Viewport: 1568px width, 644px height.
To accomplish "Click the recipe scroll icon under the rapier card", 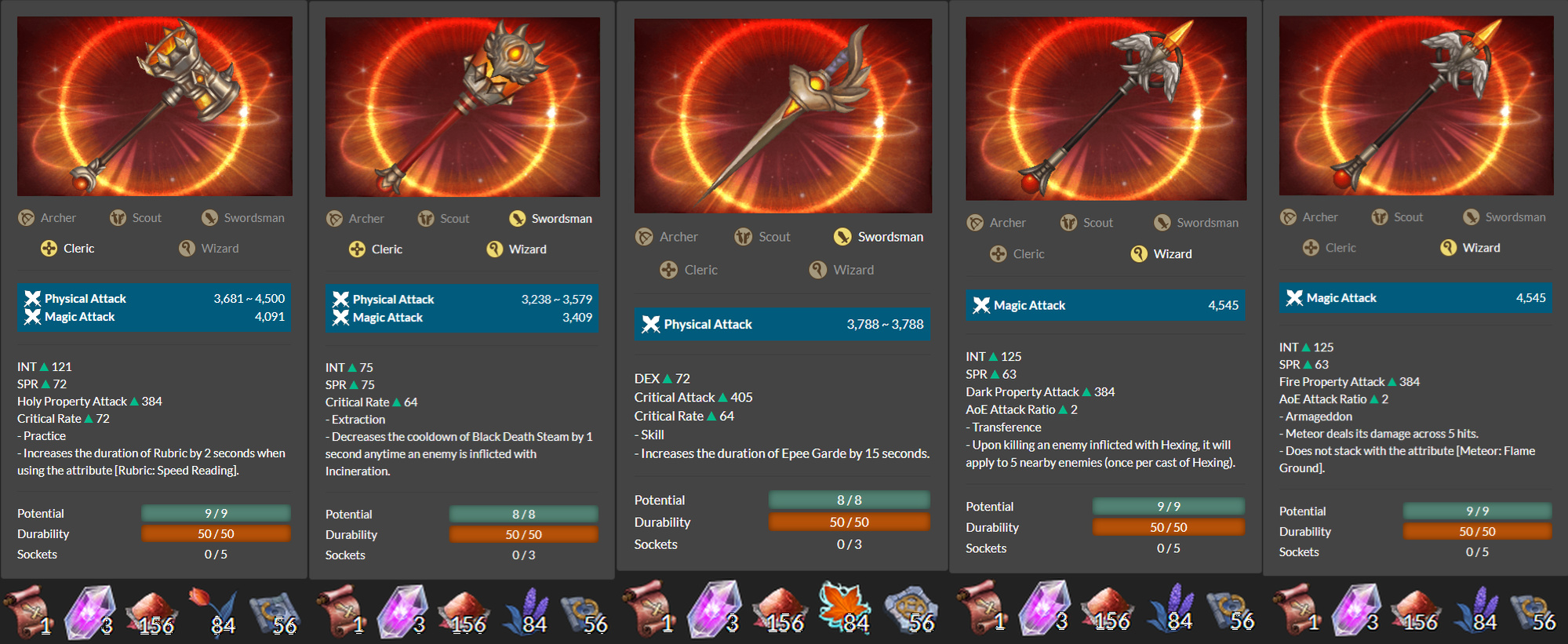I will tap(649, 609).
